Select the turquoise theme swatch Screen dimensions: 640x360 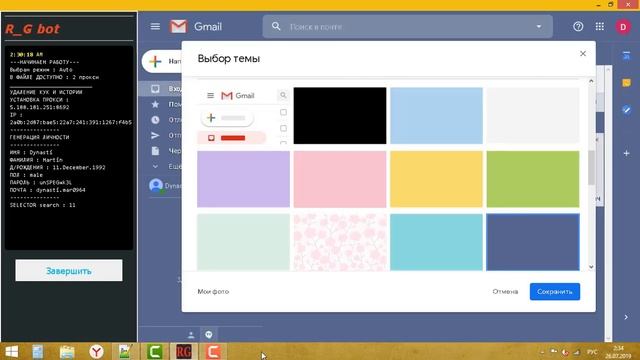pos(436,242)
